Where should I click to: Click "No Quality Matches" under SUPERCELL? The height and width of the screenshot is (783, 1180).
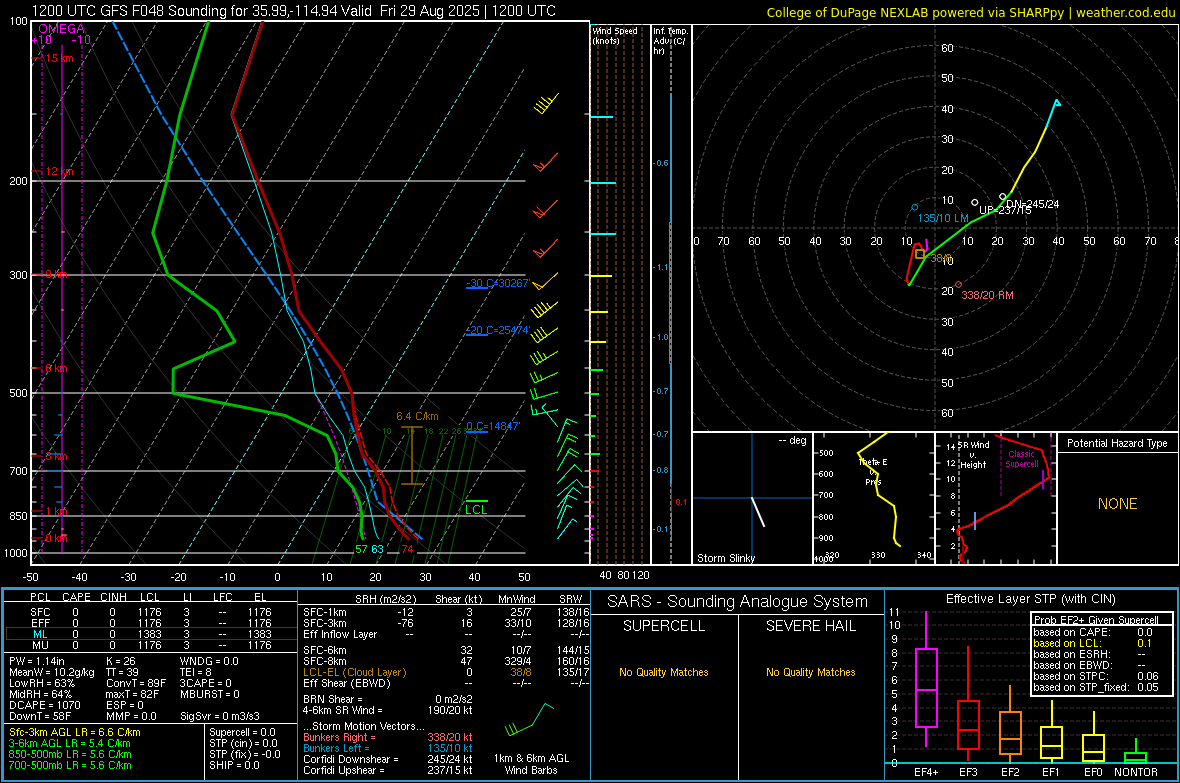[664, 672]
